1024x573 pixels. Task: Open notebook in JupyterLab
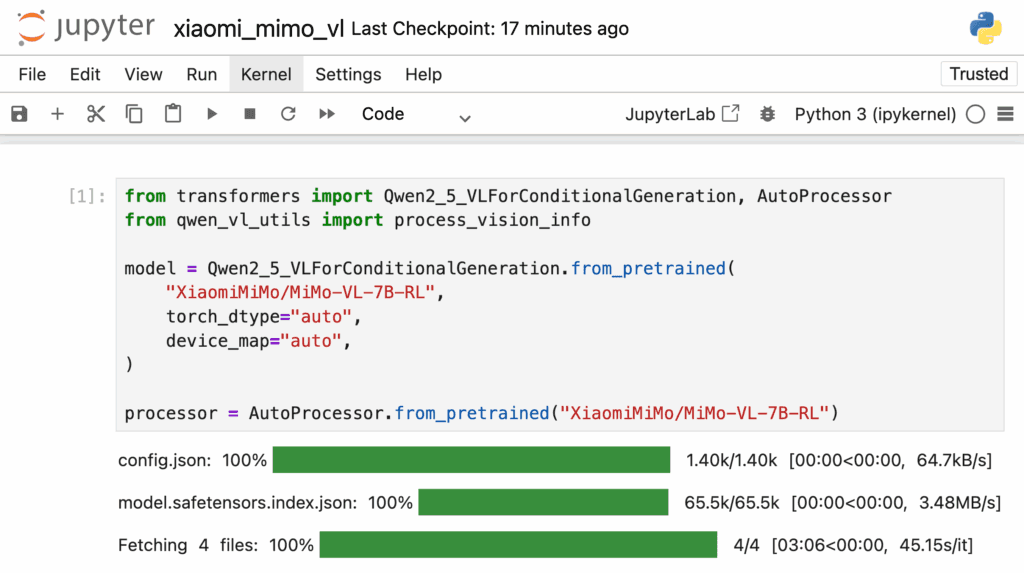(x=682, y=114)
